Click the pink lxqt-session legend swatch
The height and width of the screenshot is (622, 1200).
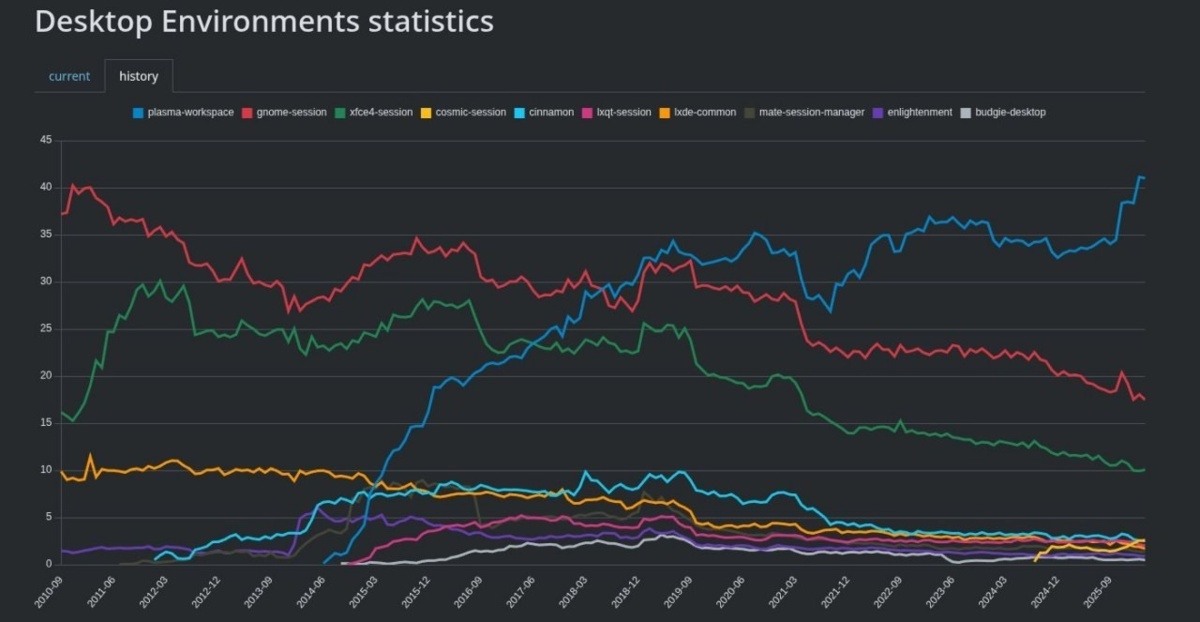pyautogui.click(x=587, y=112)
